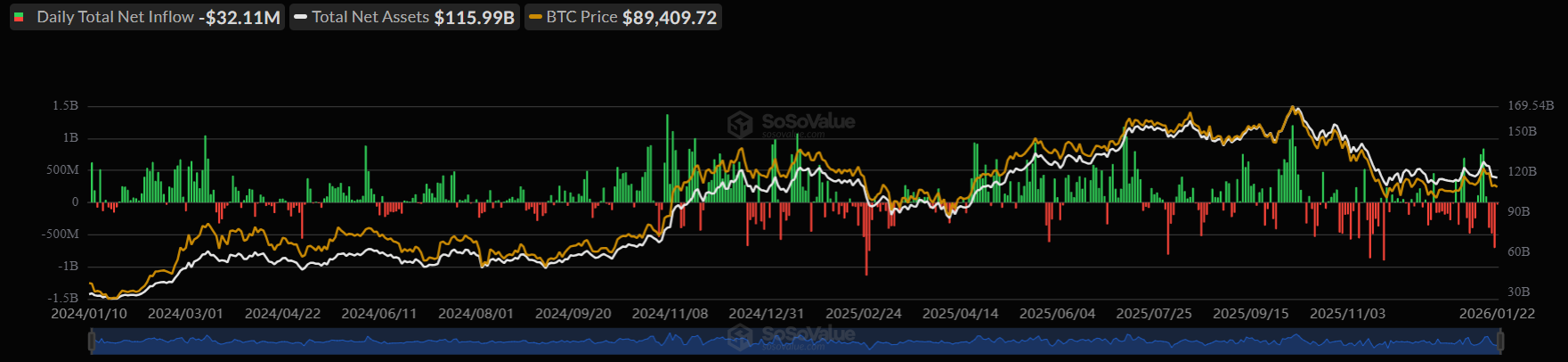Click the SoSoValue cube logo in chart
This screenshot has width=1568, height=362.
click(740, 125)
